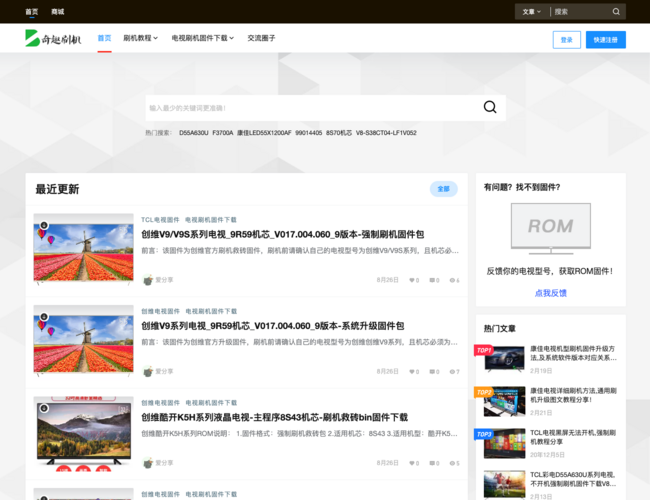Click the 登录 button
Image resolution: width=650 pixels, height=500 pixels.
(x=567, y=40)
